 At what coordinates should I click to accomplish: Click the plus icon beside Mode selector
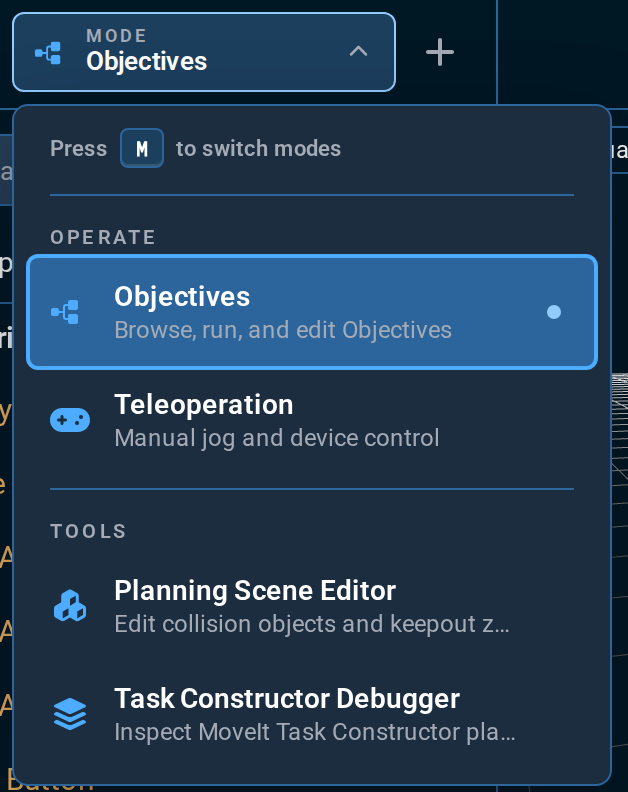pos(440,52)
